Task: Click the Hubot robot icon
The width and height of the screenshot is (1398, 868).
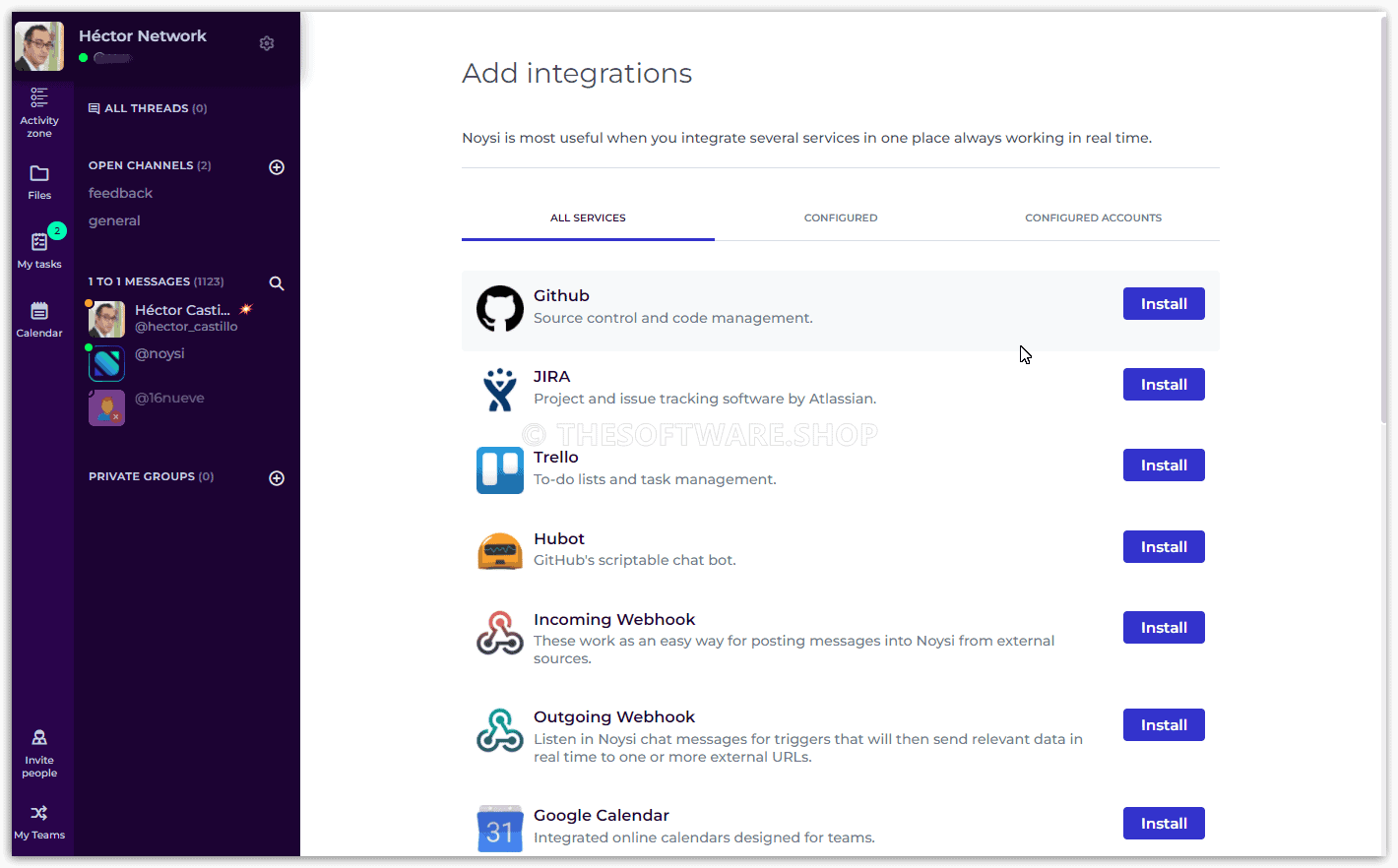Action: (x=500, y=551)
